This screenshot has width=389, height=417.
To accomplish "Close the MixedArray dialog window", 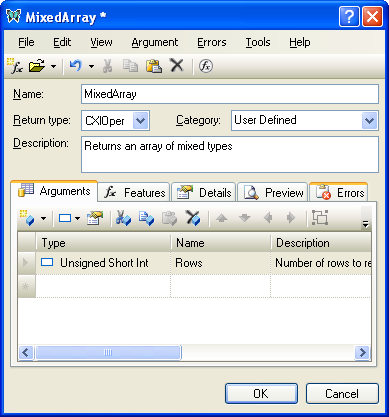I will click(372, 16).
